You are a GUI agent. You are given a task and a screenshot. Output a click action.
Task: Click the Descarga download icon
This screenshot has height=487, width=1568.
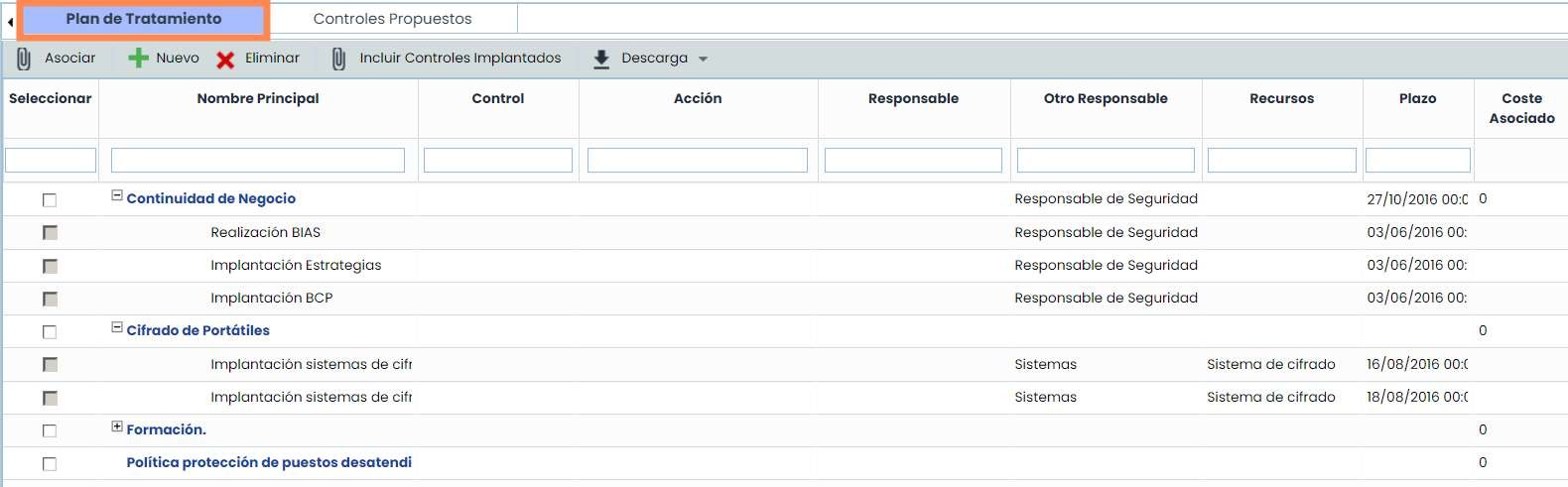click(x=601, y=60)
